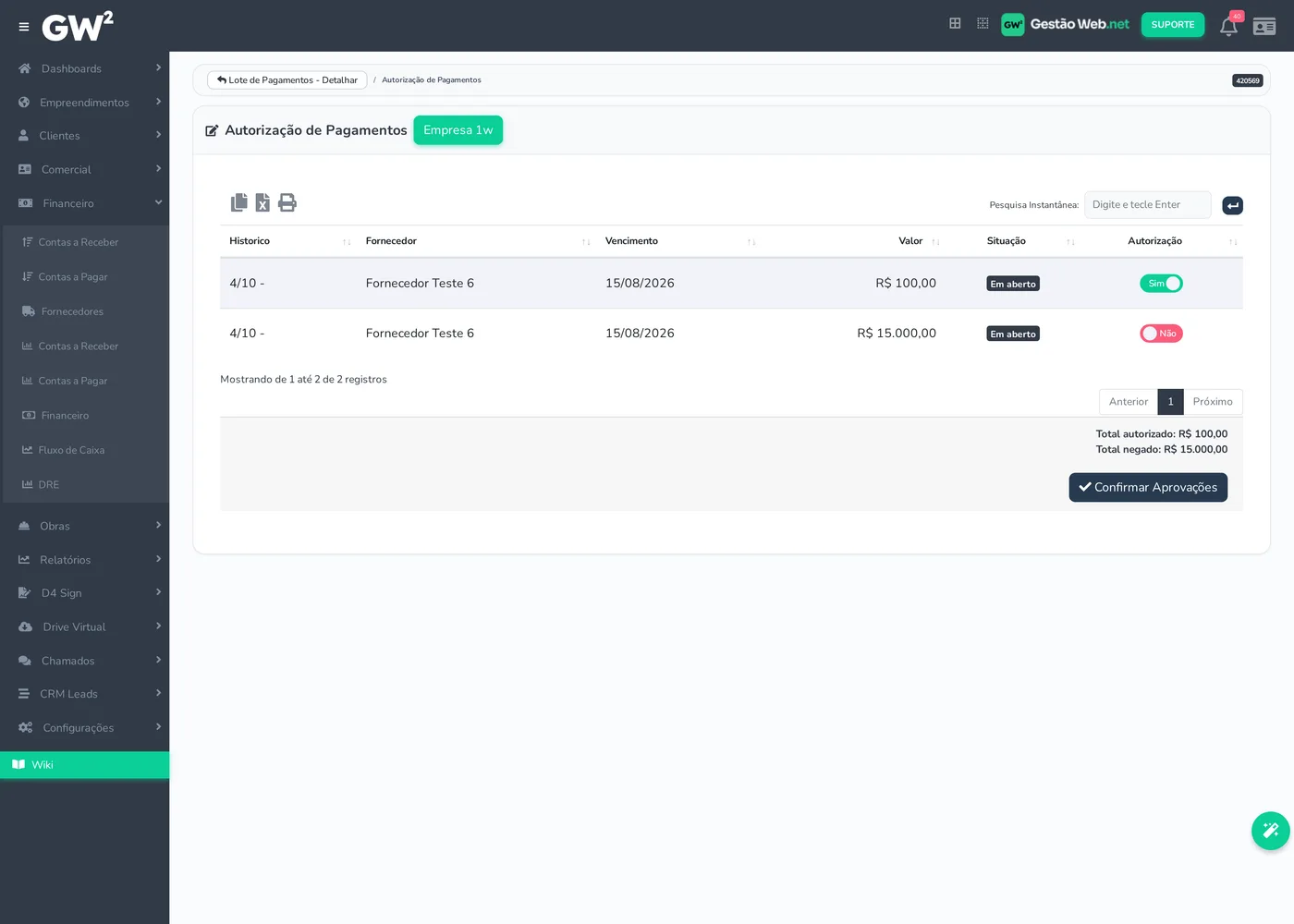
Task: Click the copy table icon
Action: [x=239, y=202]
